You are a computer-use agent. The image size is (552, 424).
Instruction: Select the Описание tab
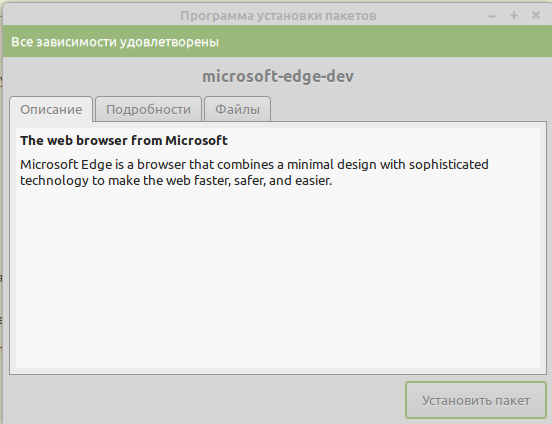pyautogui.click(x=51, y=109)
